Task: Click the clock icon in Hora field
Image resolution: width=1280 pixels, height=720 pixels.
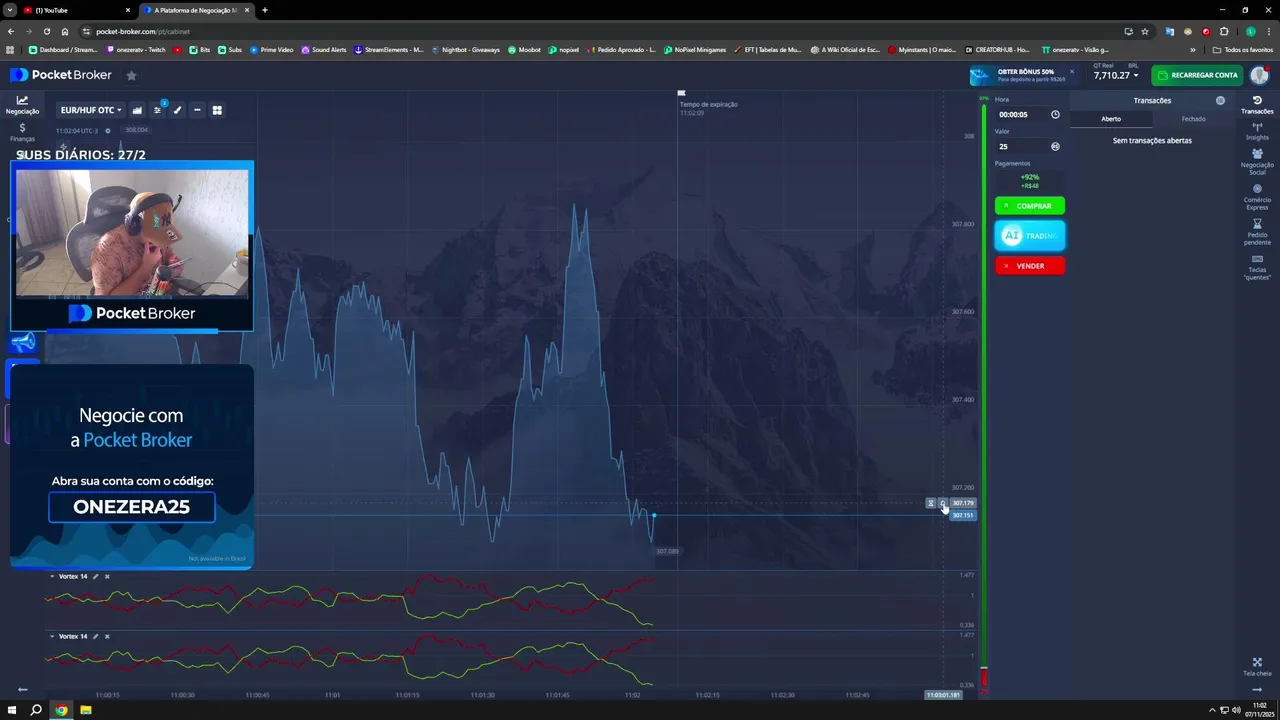Action: pyautogui.click(x=1055, y=114)
